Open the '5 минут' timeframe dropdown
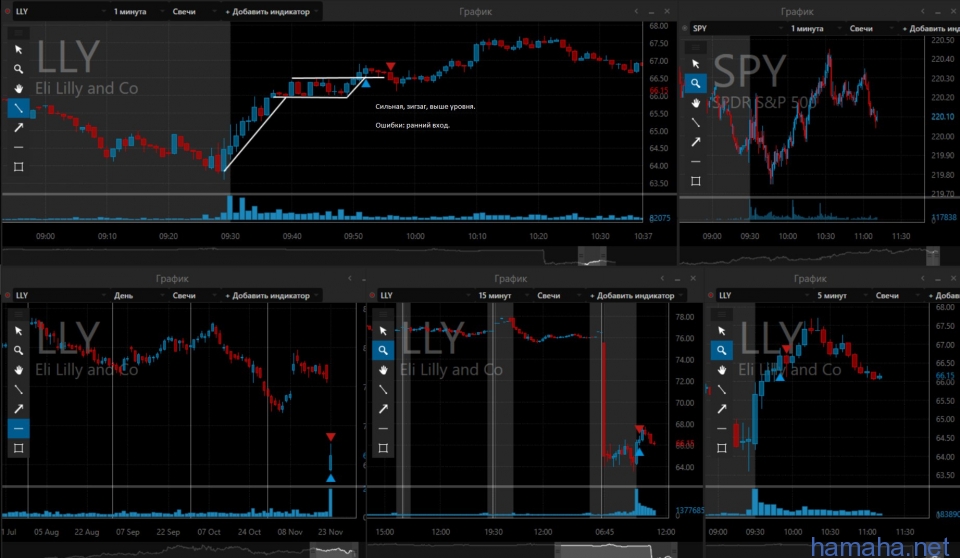This screenshot has height=558, width=960. click(841, 295)
